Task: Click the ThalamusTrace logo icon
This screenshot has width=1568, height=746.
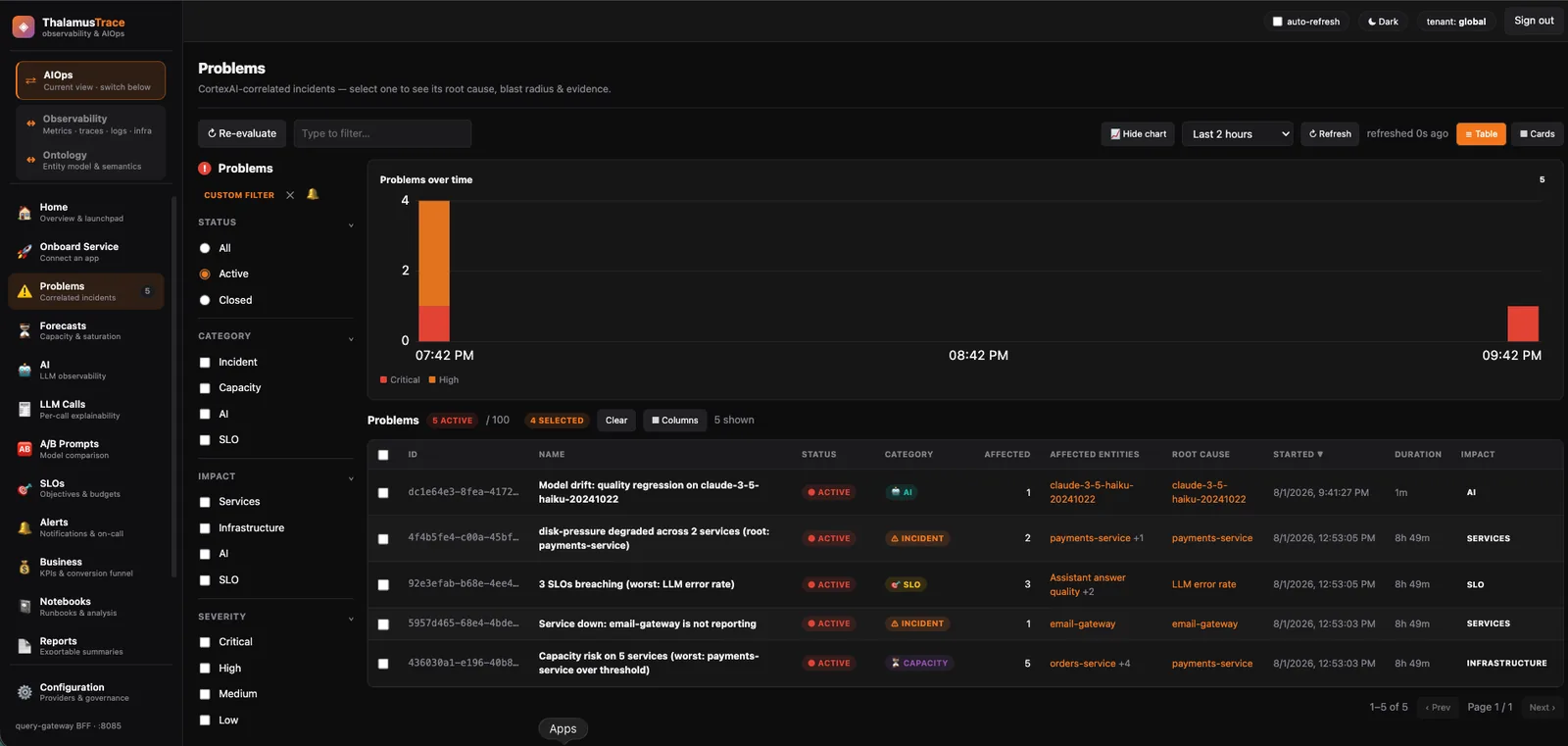Action: (24, 26)
